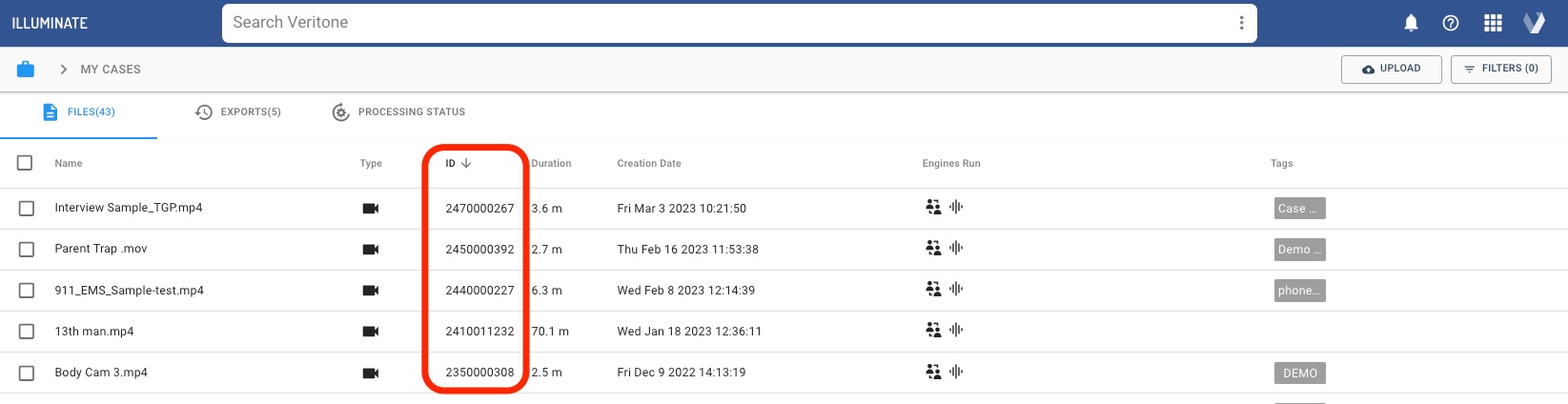Click the Engines Run column header

[x=951, y=164]
